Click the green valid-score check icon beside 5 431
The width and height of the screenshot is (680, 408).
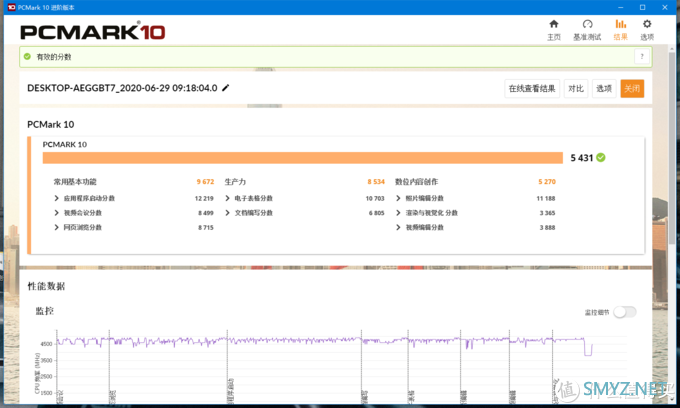tap(601, 158)
